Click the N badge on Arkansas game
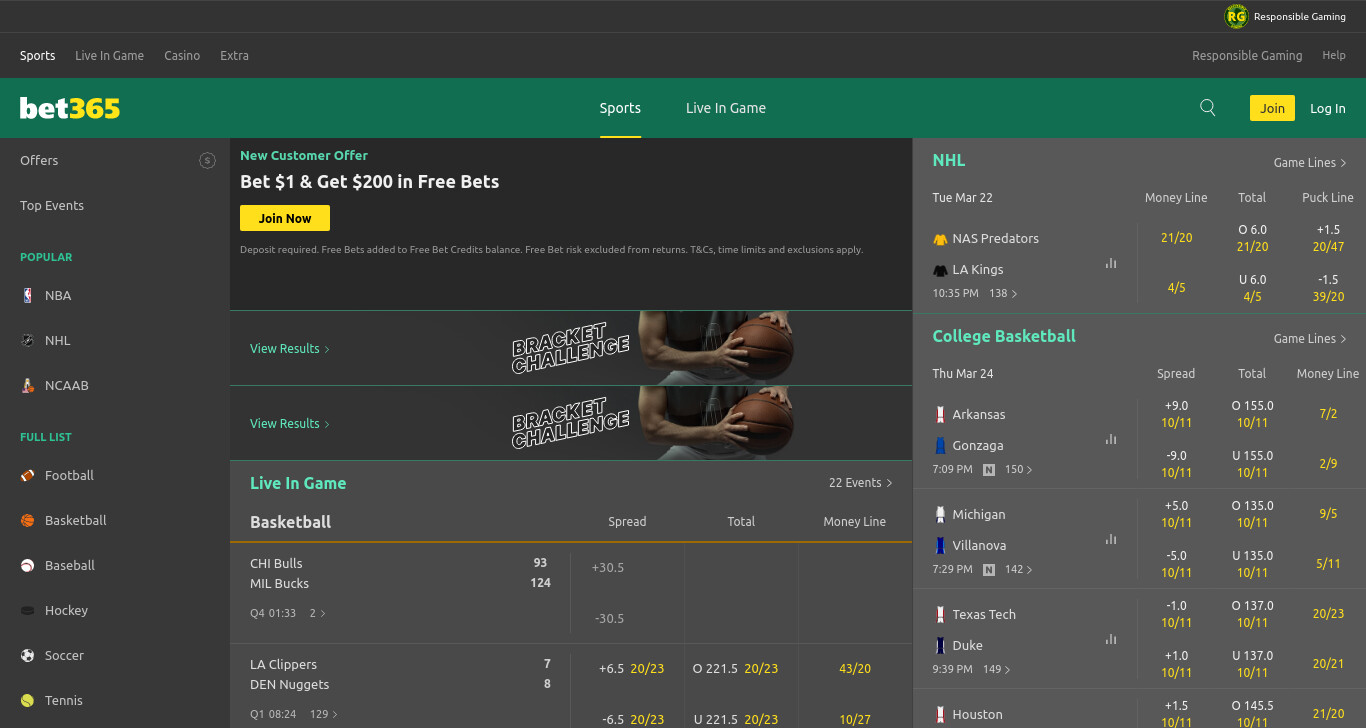 (x=989, y=470)
